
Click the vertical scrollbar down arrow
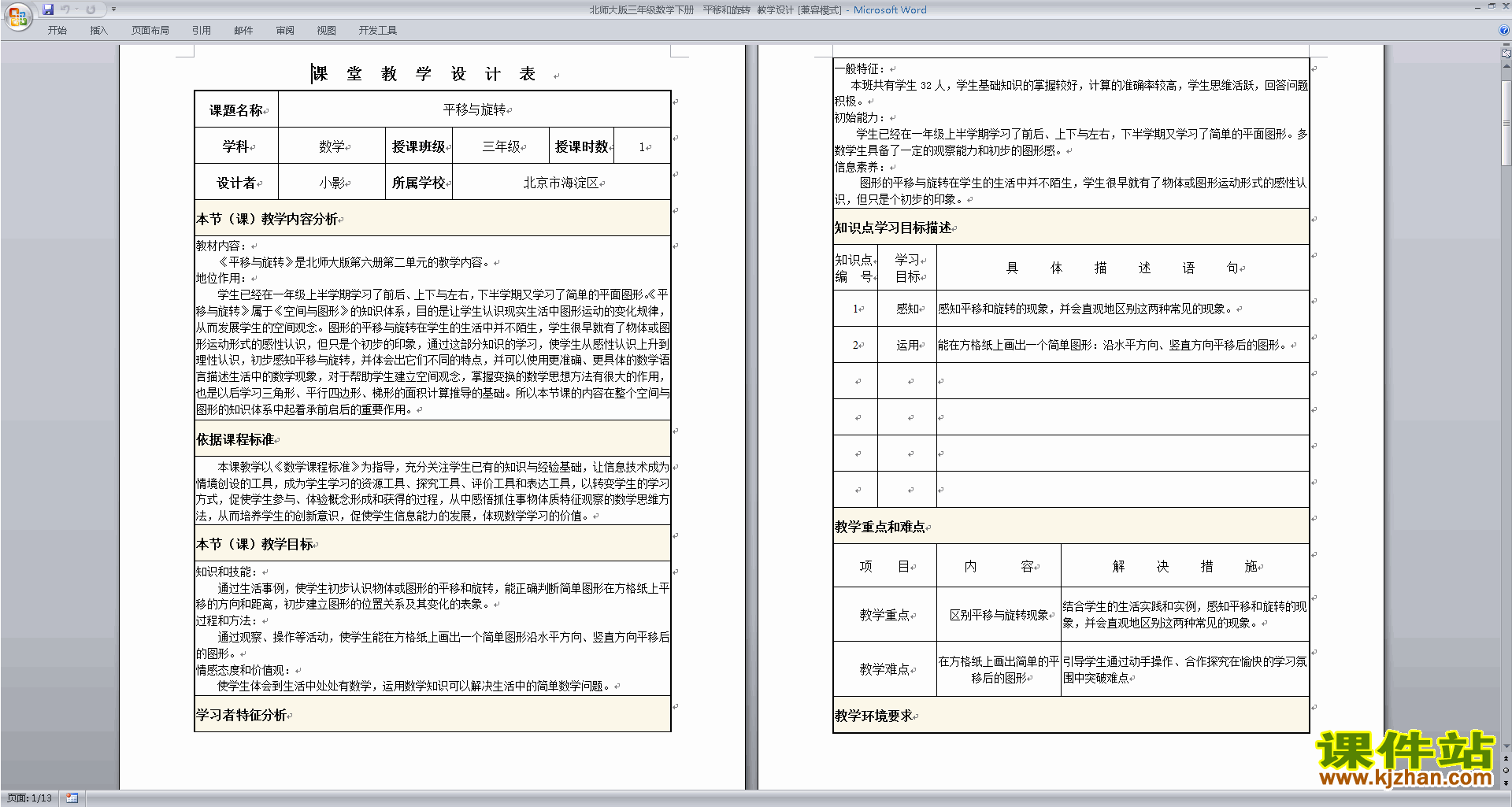(x=1506, y=746)
